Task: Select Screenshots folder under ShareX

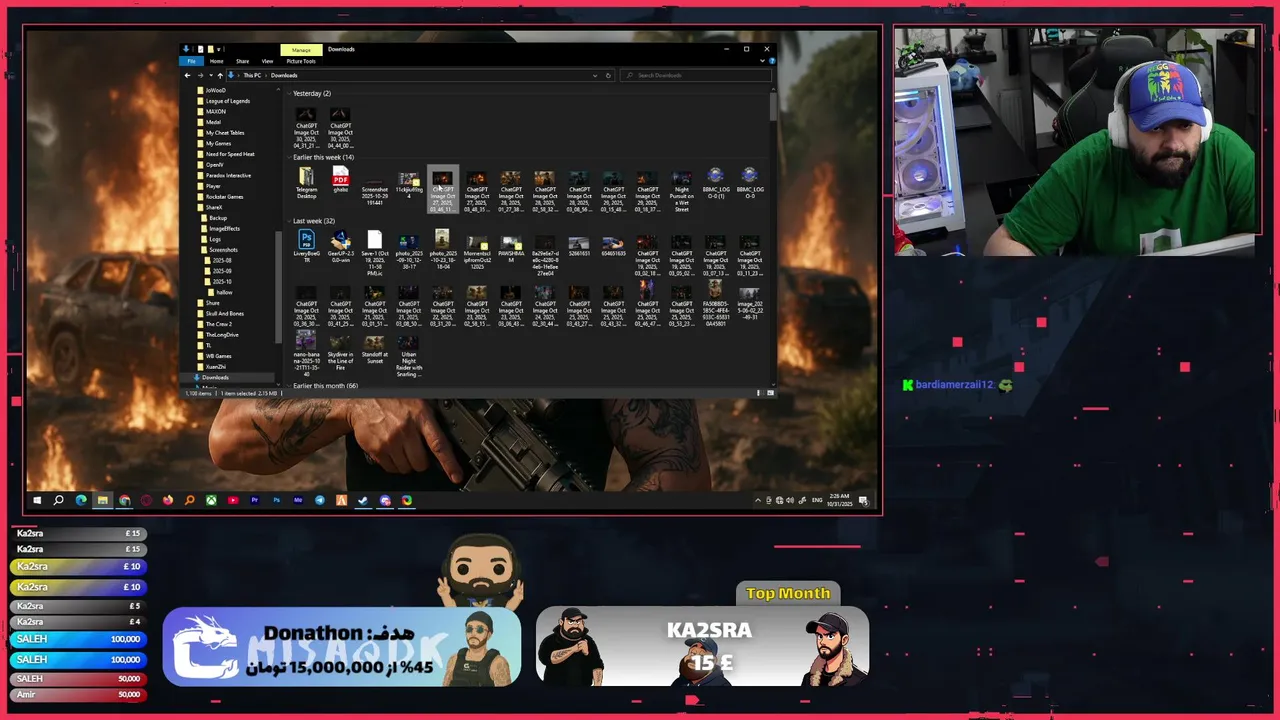Action: coord(222,249)
